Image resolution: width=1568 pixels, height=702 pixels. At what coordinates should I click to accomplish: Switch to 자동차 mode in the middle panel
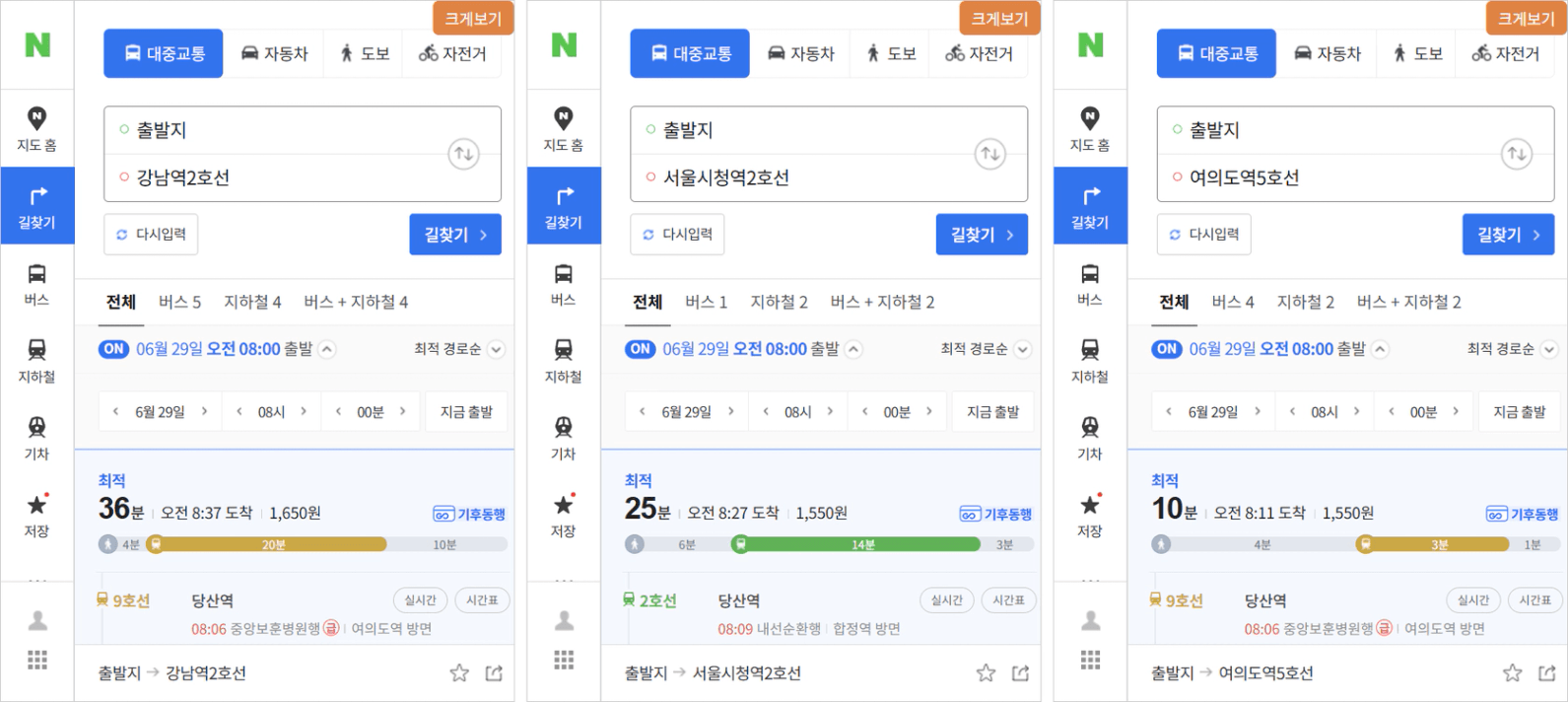[800, 53]
